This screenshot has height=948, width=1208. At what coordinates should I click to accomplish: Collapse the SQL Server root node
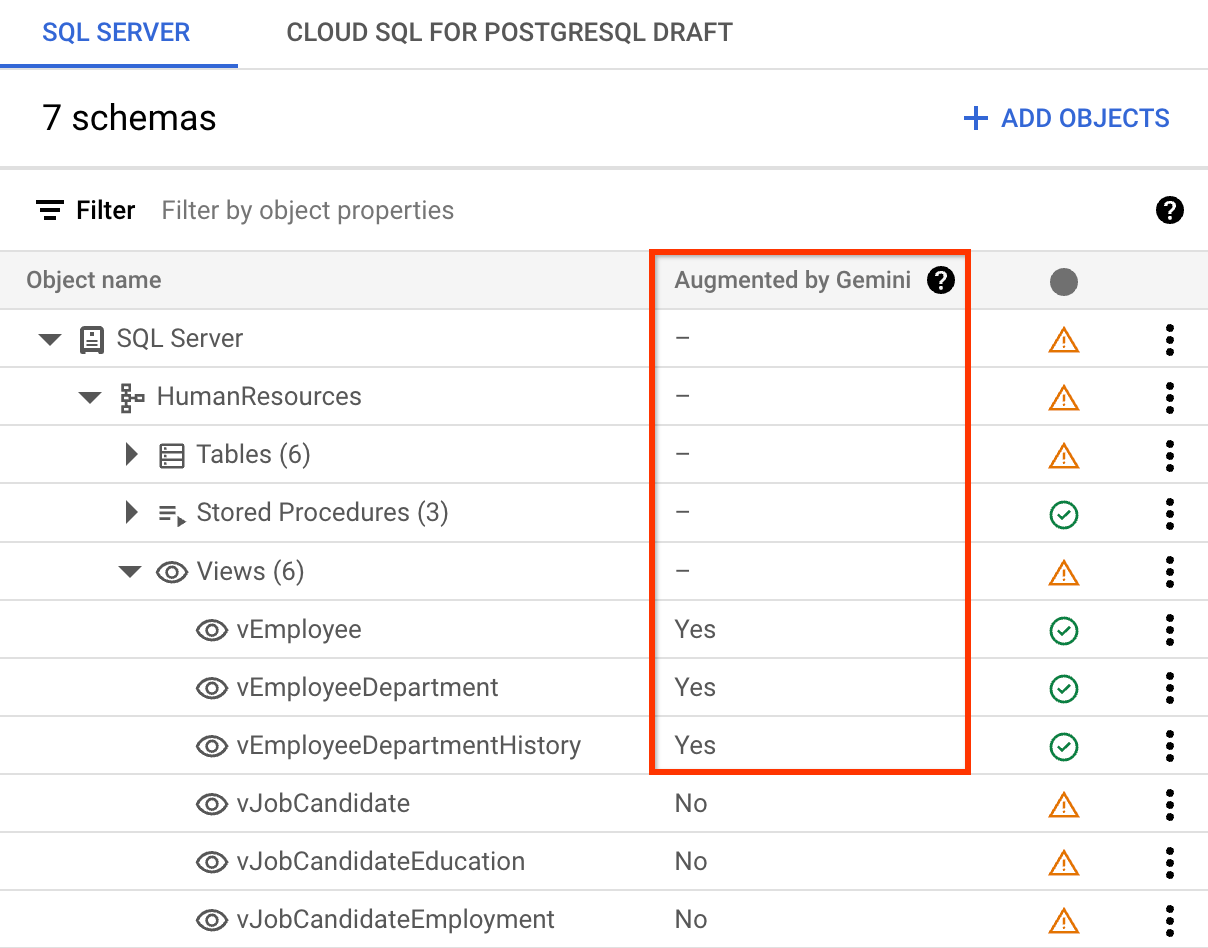49,339
